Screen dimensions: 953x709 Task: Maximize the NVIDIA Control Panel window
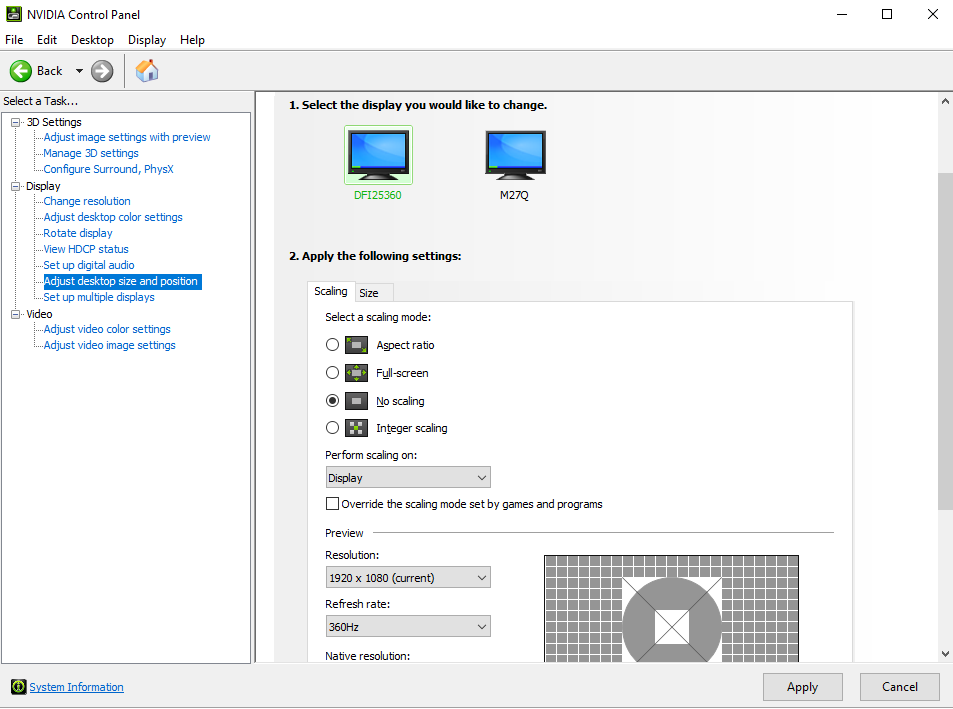pyautogui.click(x=887, y=14)
